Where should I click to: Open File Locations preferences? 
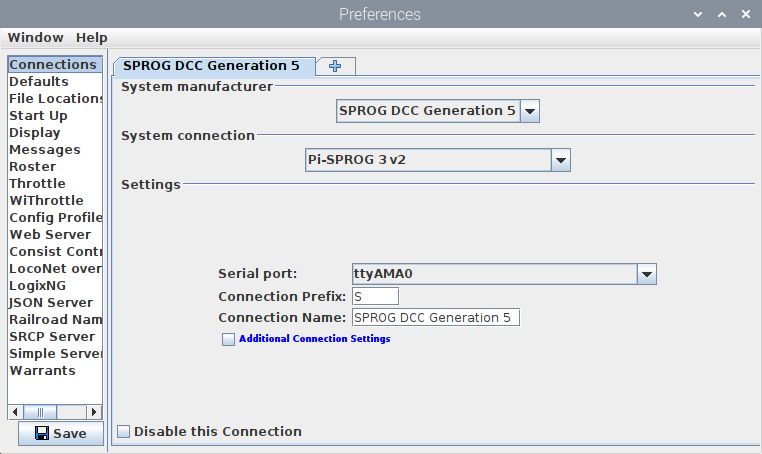[x=55, y=99]
